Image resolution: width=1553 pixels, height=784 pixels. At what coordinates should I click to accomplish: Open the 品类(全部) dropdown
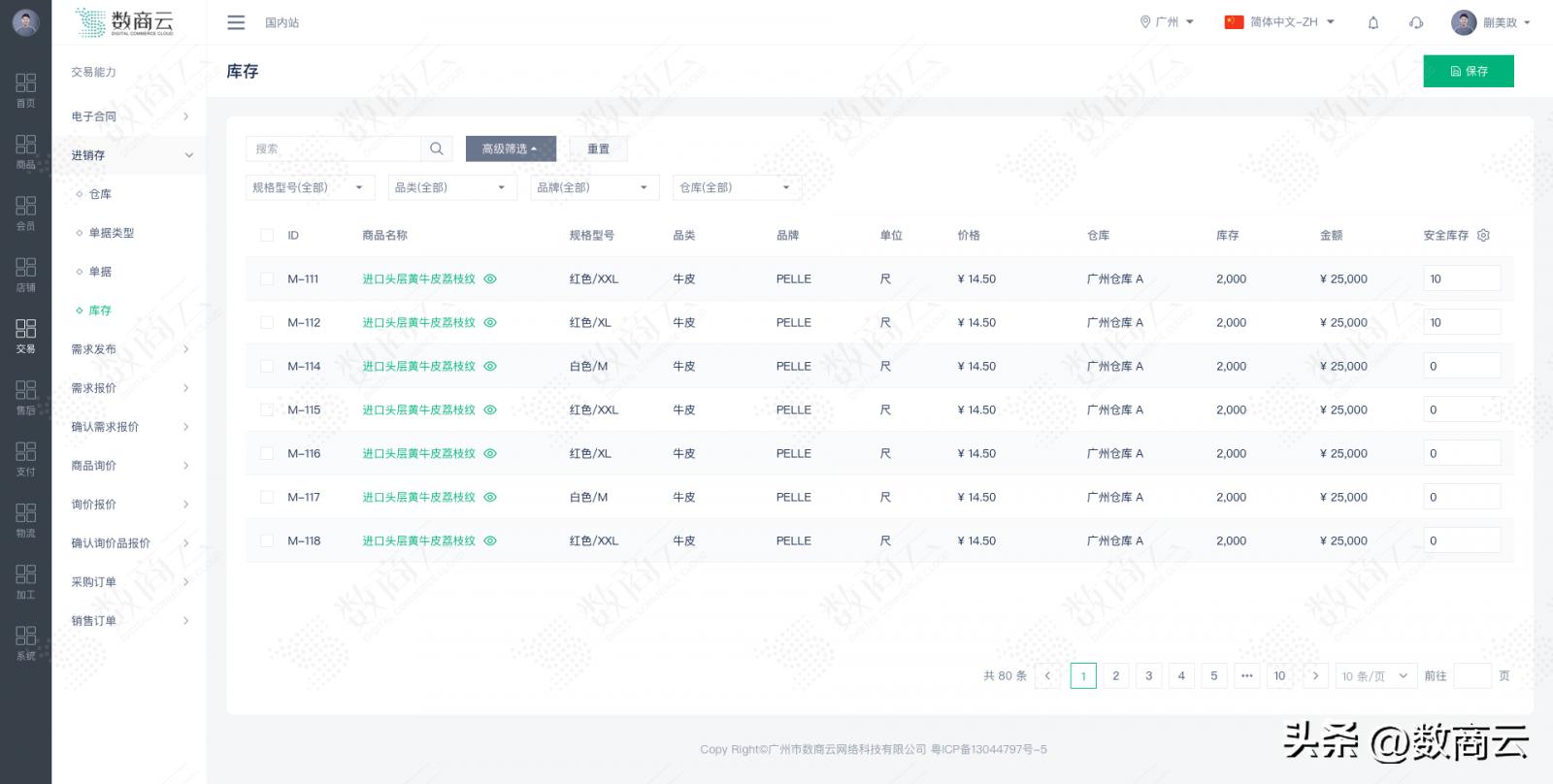tap(452, 187)
